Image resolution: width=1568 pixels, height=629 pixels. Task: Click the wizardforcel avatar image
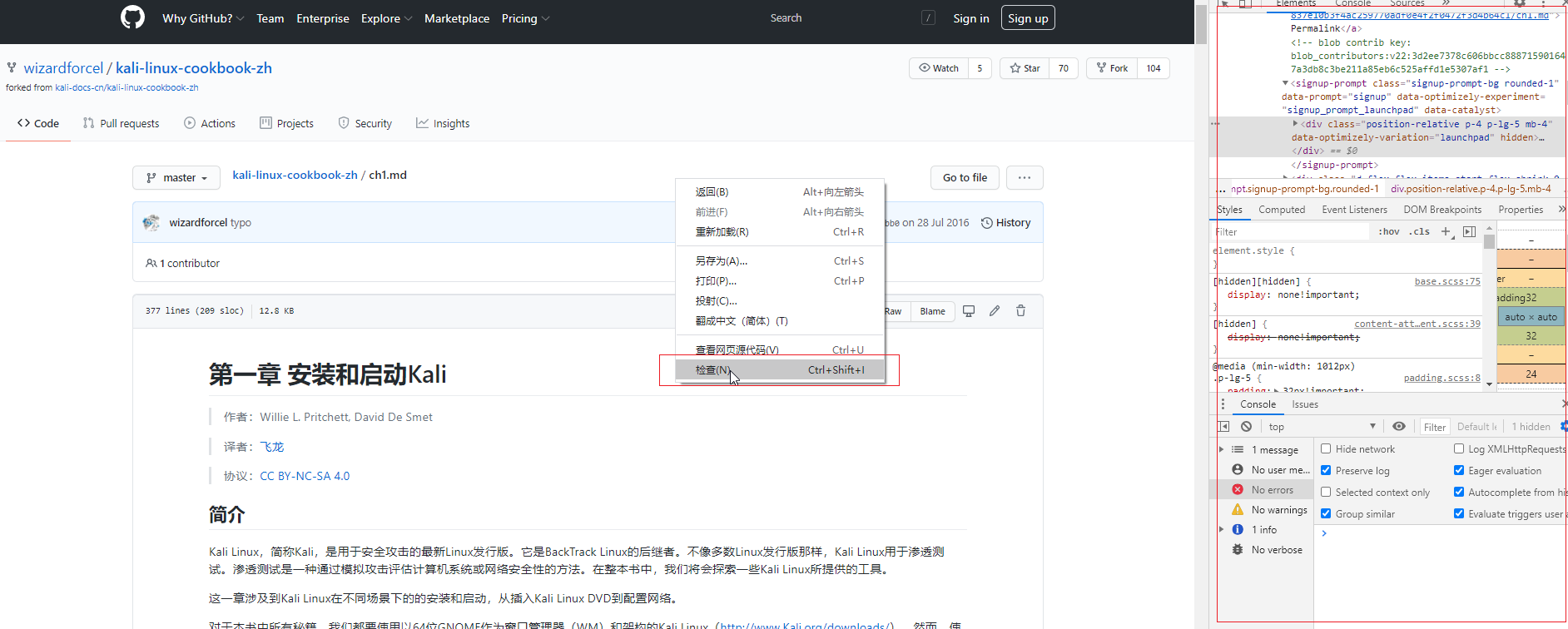coord(151,222)
